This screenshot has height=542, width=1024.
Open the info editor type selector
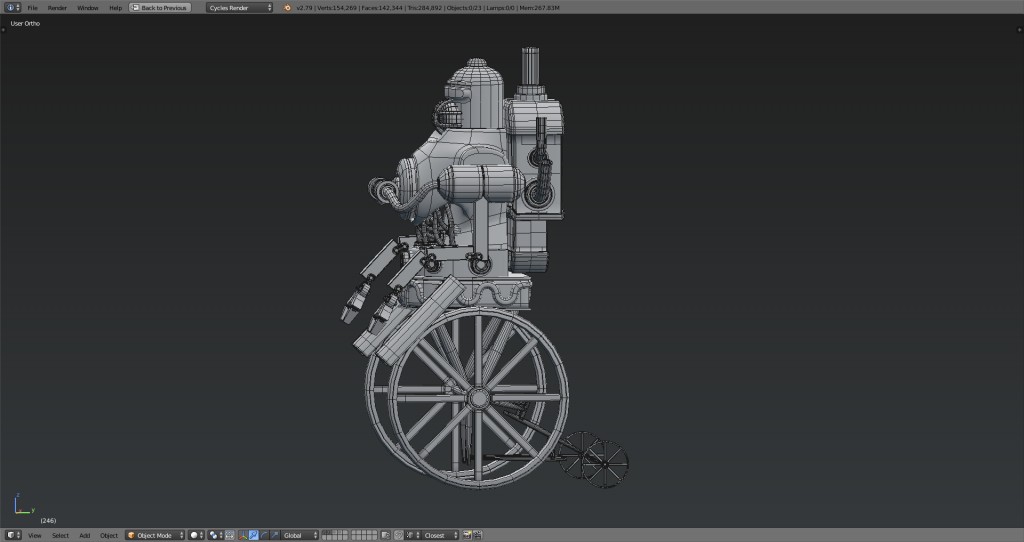[x=11, y=7]
